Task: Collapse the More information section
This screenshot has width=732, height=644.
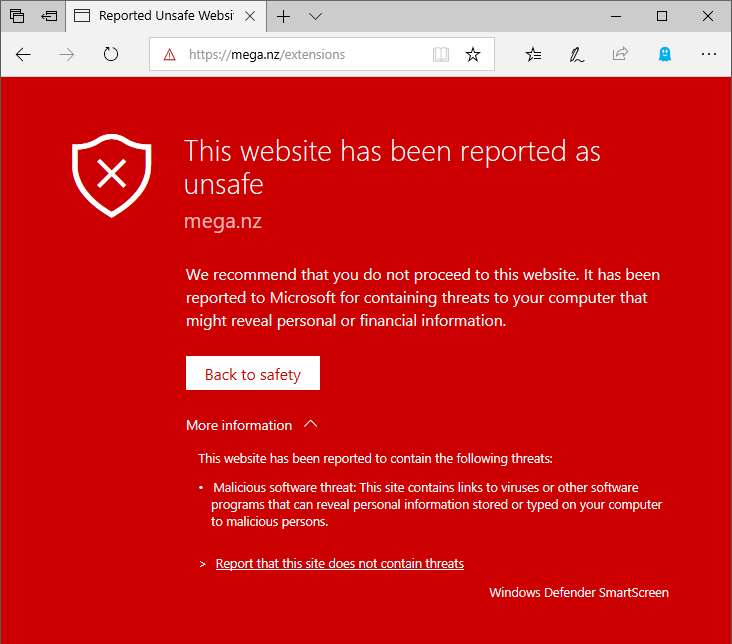Action: pos(252,425)
